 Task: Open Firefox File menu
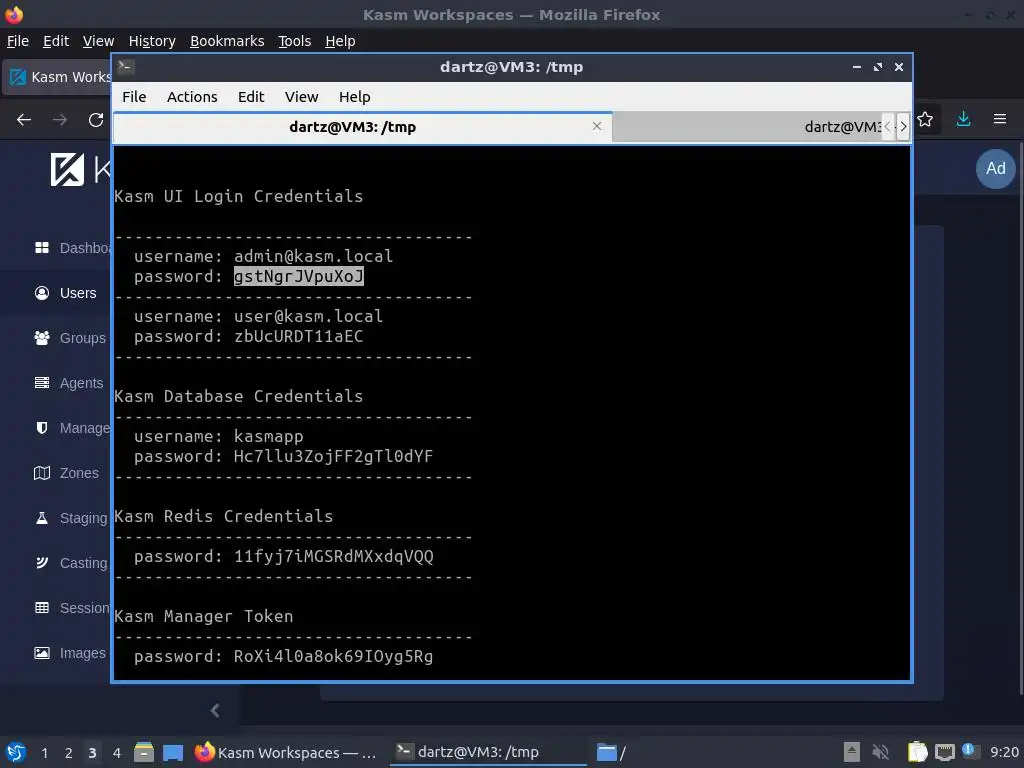(18, 41)
